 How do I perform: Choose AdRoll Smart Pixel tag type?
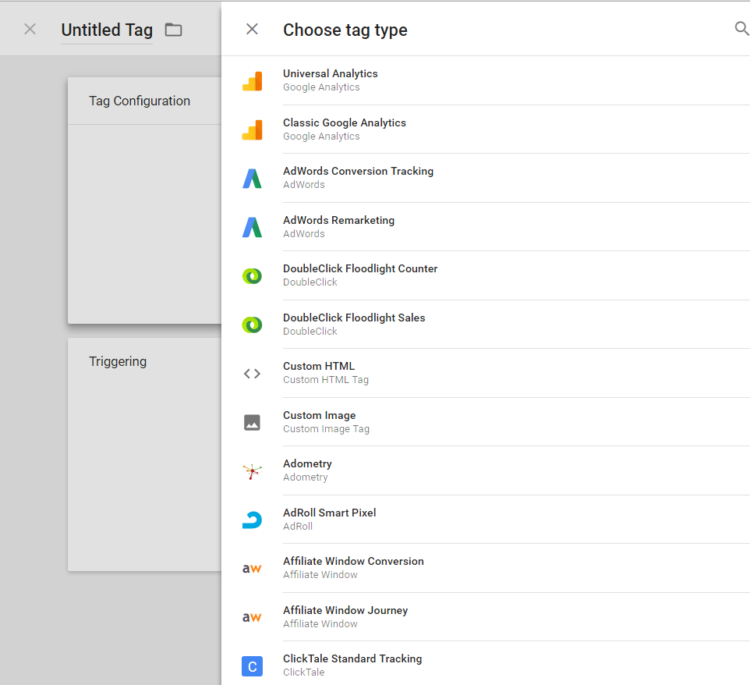[x=485, y=519]
